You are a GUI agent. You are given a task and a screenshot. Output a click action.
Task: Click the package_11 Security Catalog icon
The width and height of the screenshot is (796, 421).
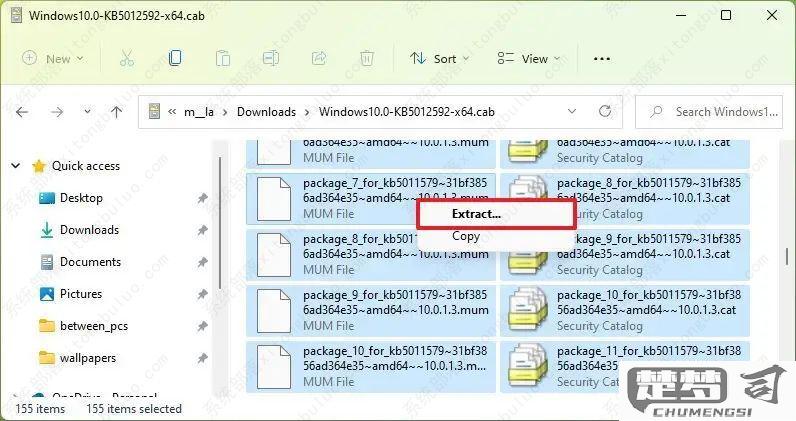point(528,366)
